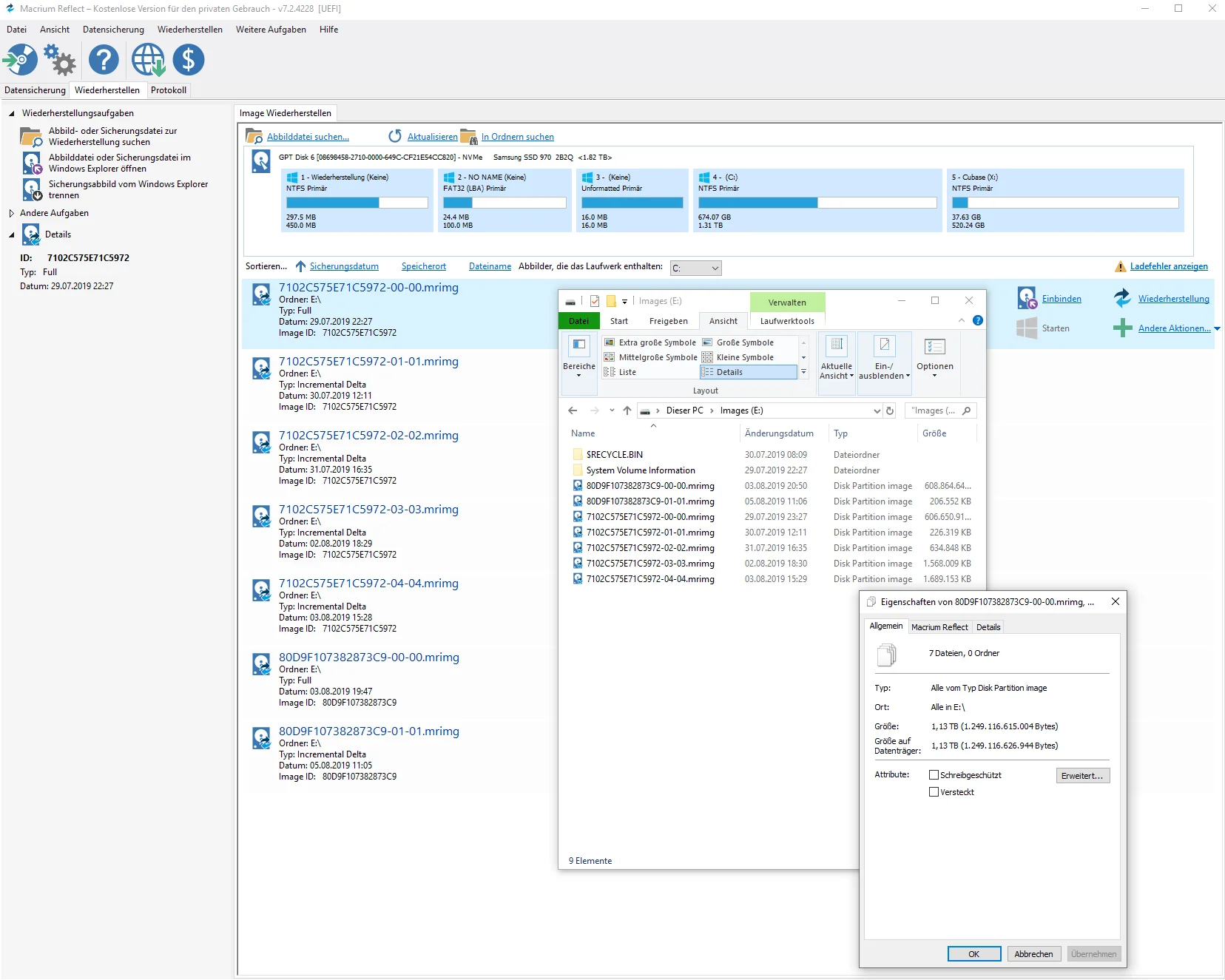Viewport: 1225px width, 980px height.
Task: Click the Erweitert button in properties
Action: click(1083, 776)
